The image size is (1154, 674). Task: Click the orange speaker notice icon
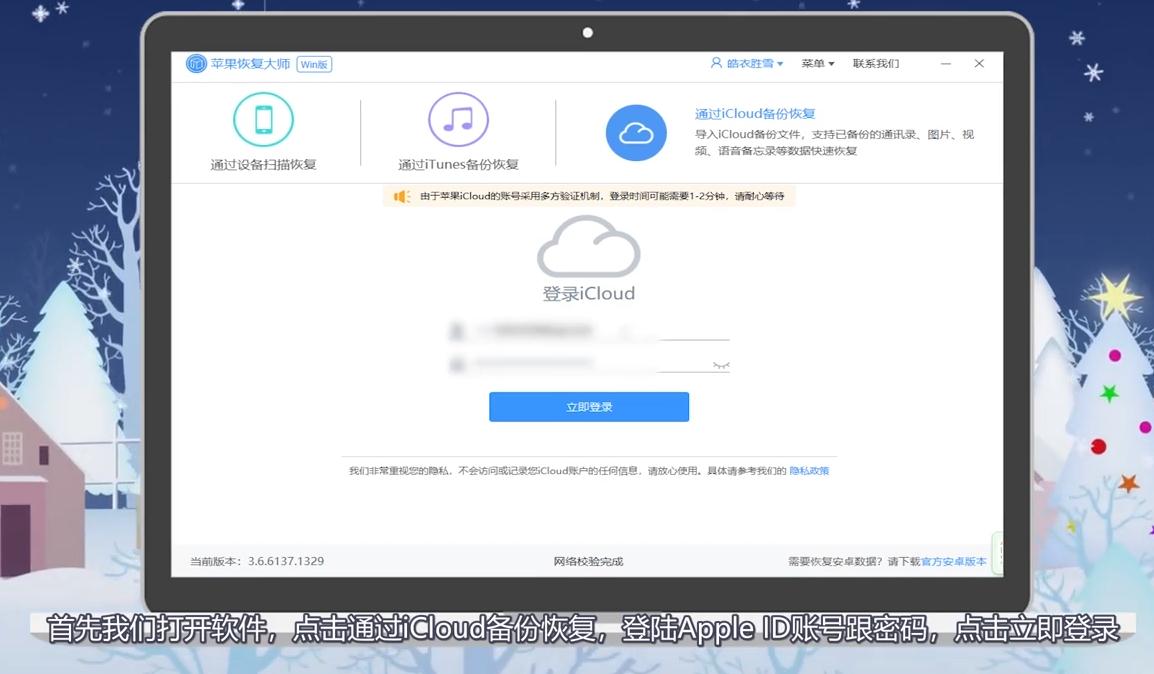pos(401,196)
